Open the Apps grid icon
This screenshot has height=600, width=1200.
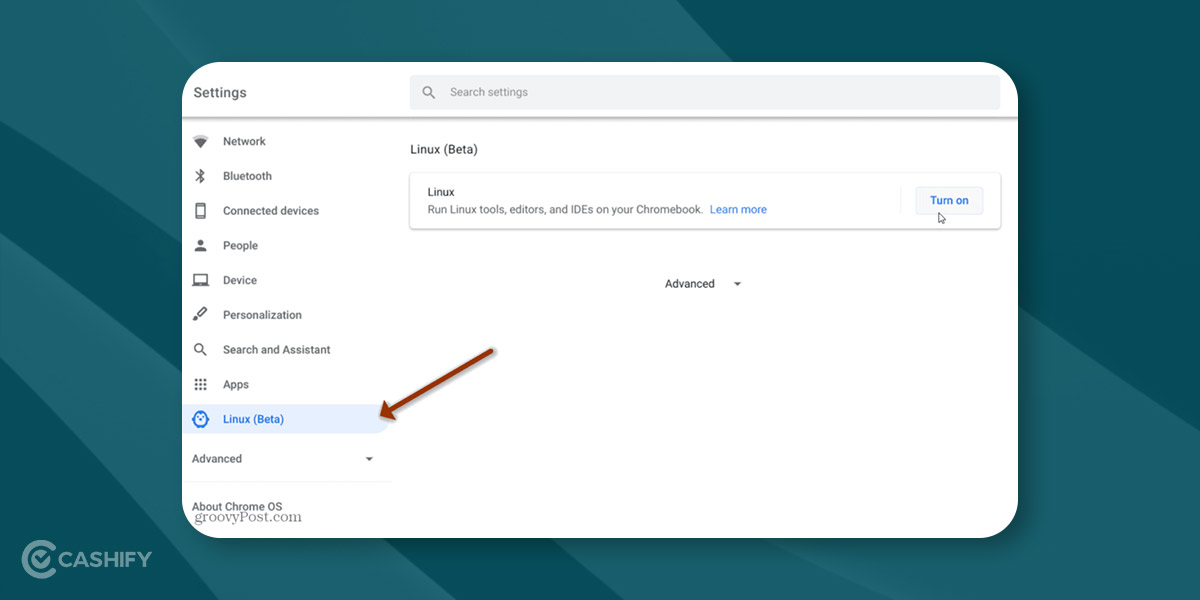coord(200,385)
